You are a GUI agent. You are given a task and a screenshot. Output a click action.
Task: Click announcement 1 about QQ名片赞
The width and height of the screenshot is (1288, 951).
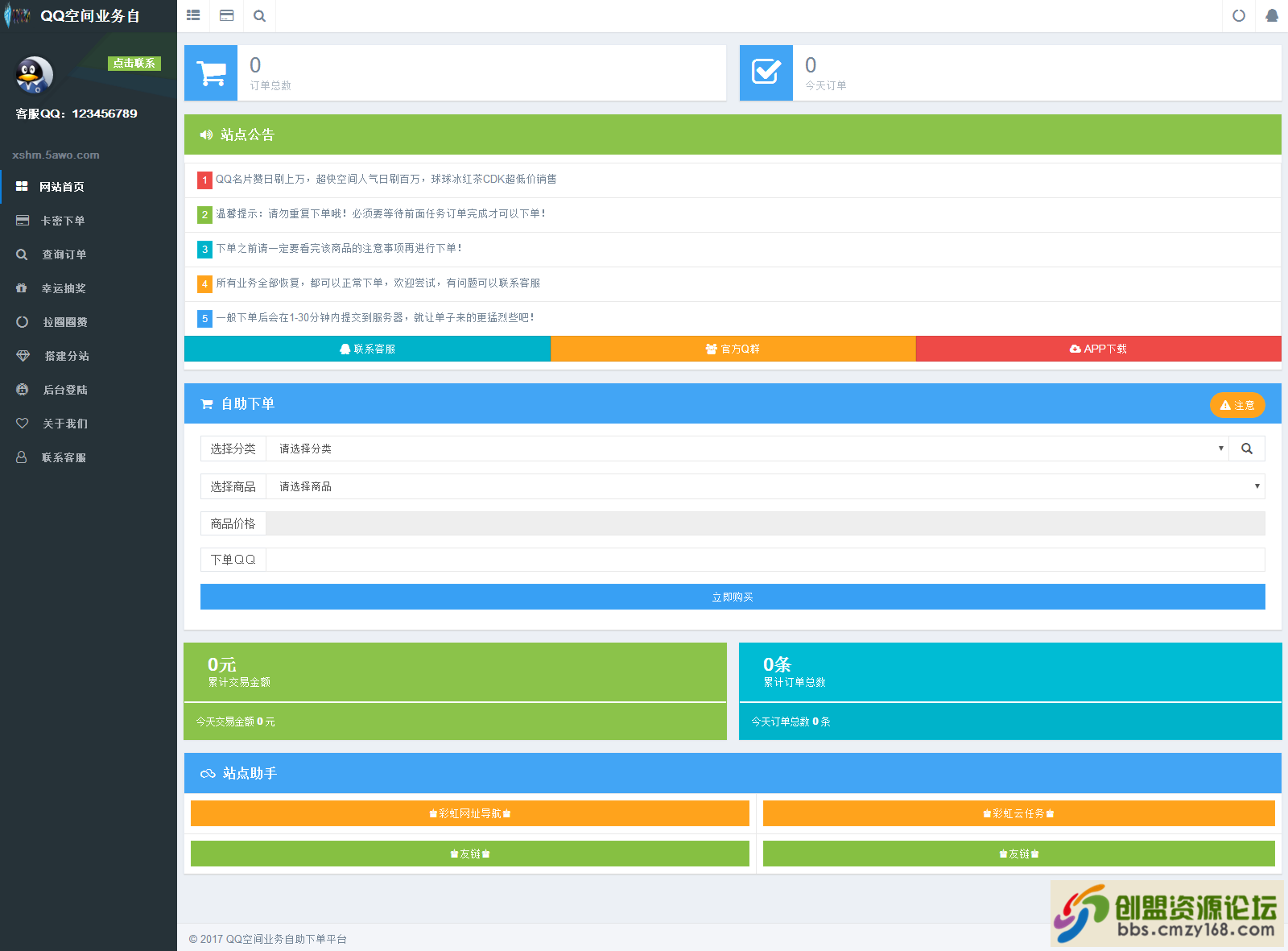[386, 180]
